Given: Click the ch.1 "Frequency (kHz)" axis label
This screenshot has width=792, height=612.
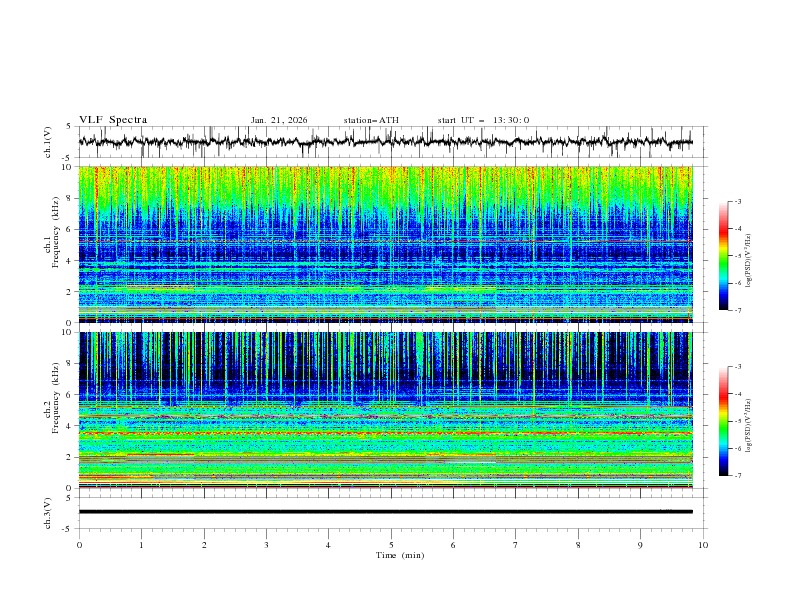Looking at the screenshot, I should [56, 233].
